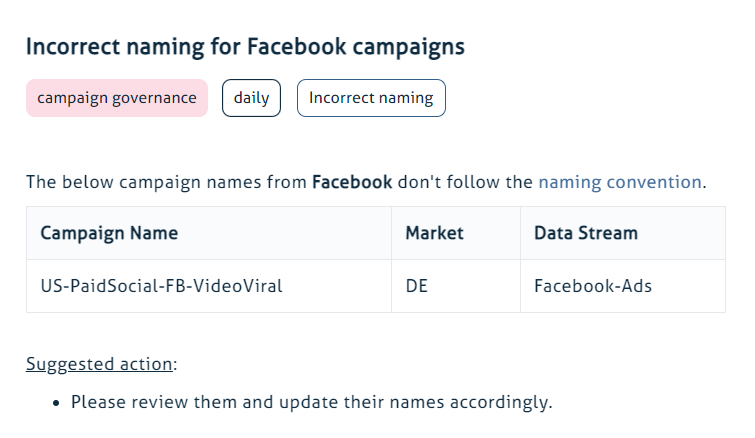Viewport: 755px width, 438px height.
Task: Click the bold 'Facebook' word in description
Action: pos(353,182)
